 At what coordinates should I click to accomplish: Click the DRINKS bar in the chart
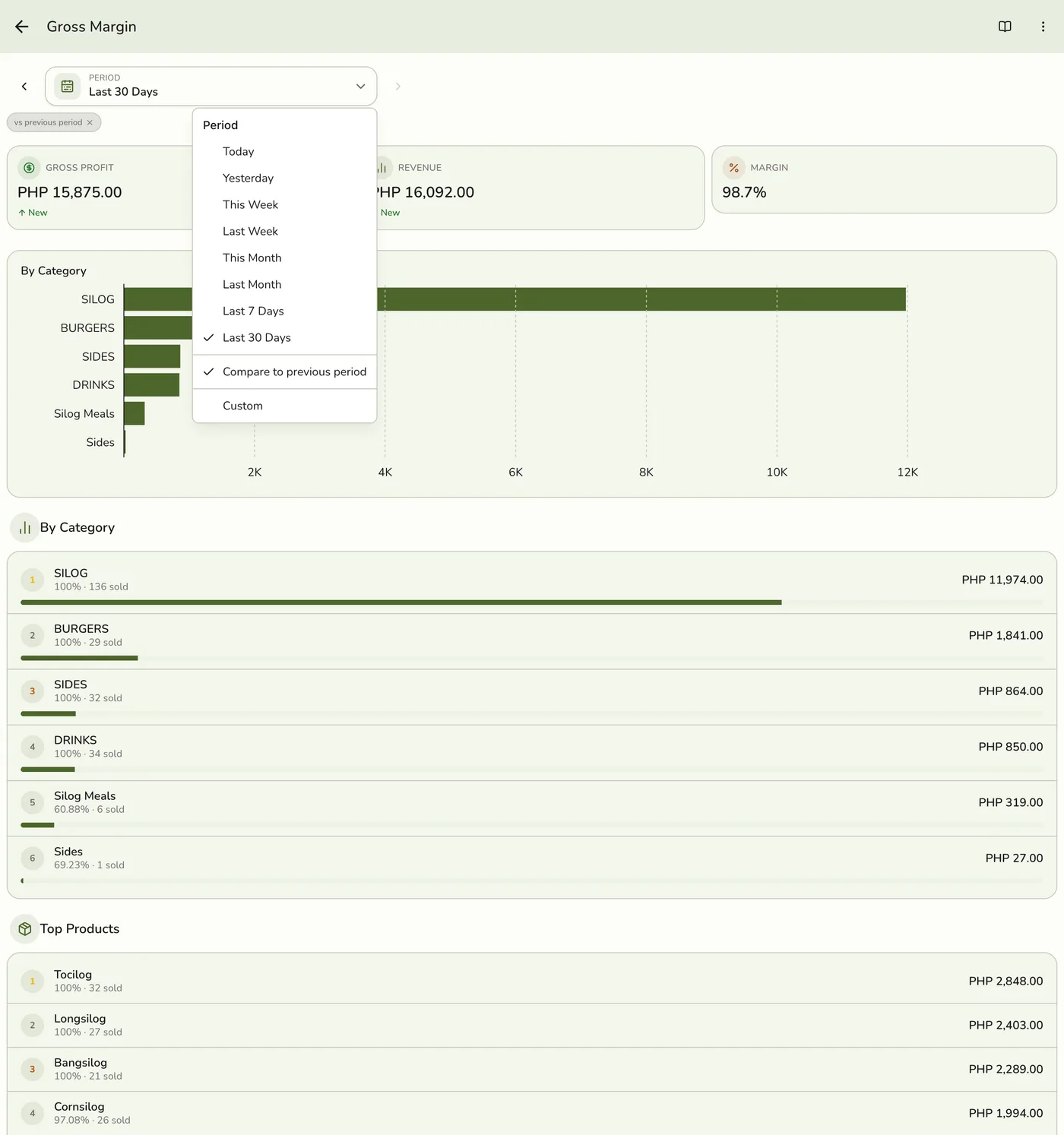coord(152,385)
